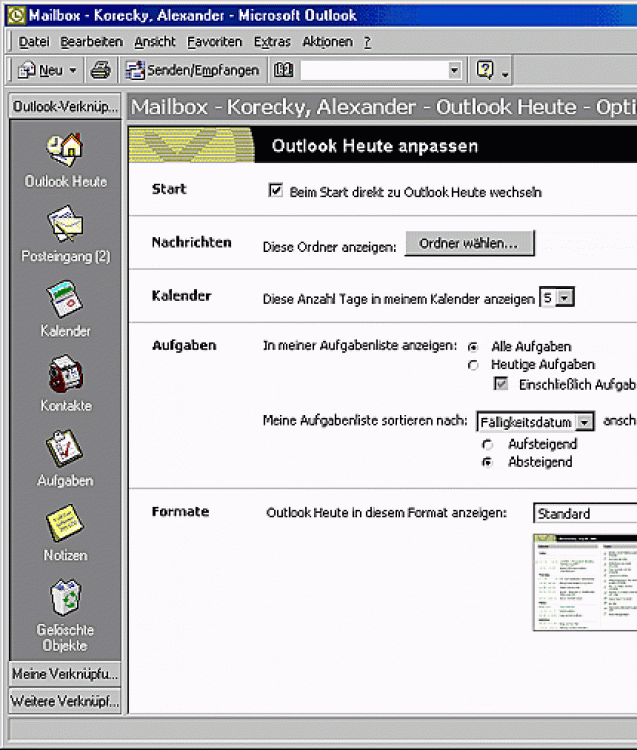This screenshot has width=637, height=750.
Task: Select Alle Aufgaben radio button
Action: pyautogui.click(x=473, y=347)
